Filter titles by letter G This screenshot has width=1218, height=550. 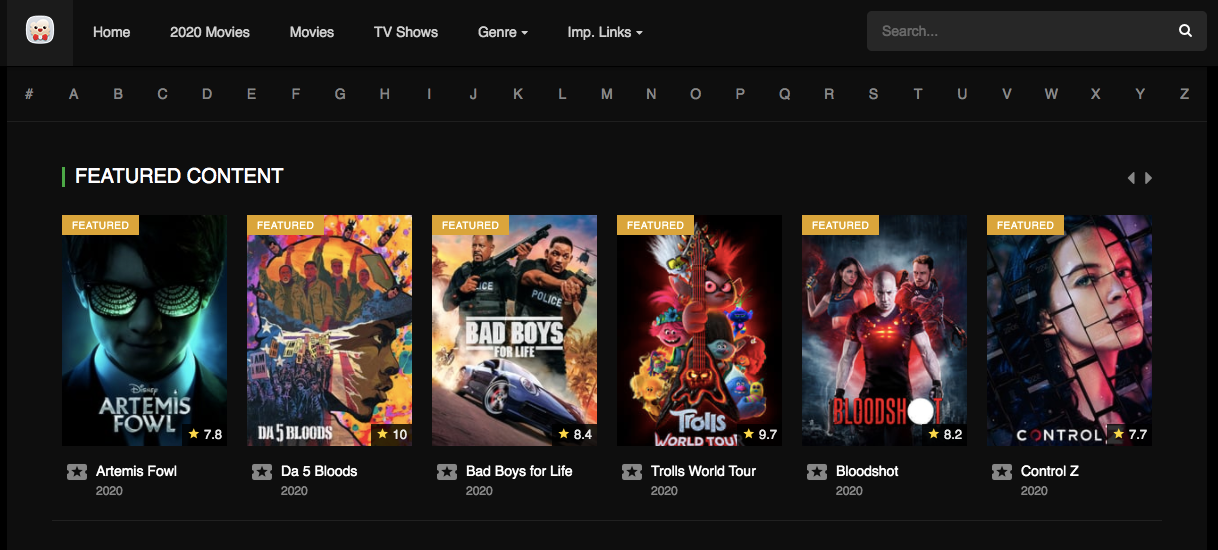(x=340, y=94)
